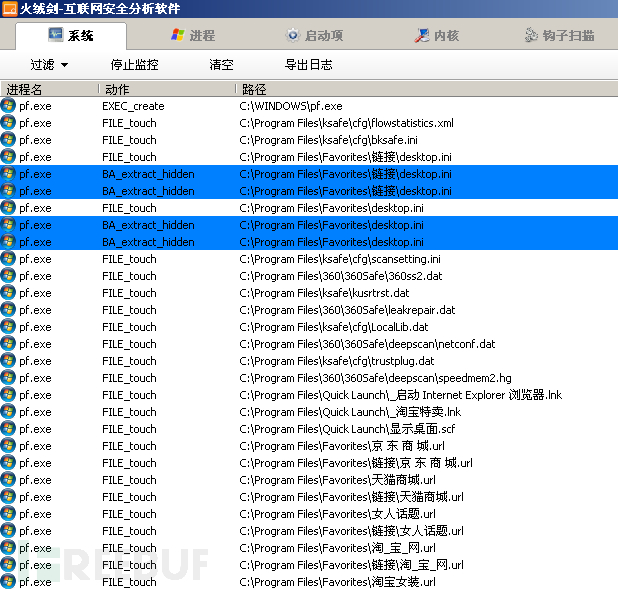Click 清空 to clear the log
Viewport: 618px width, 589px height.
point(221,65)
